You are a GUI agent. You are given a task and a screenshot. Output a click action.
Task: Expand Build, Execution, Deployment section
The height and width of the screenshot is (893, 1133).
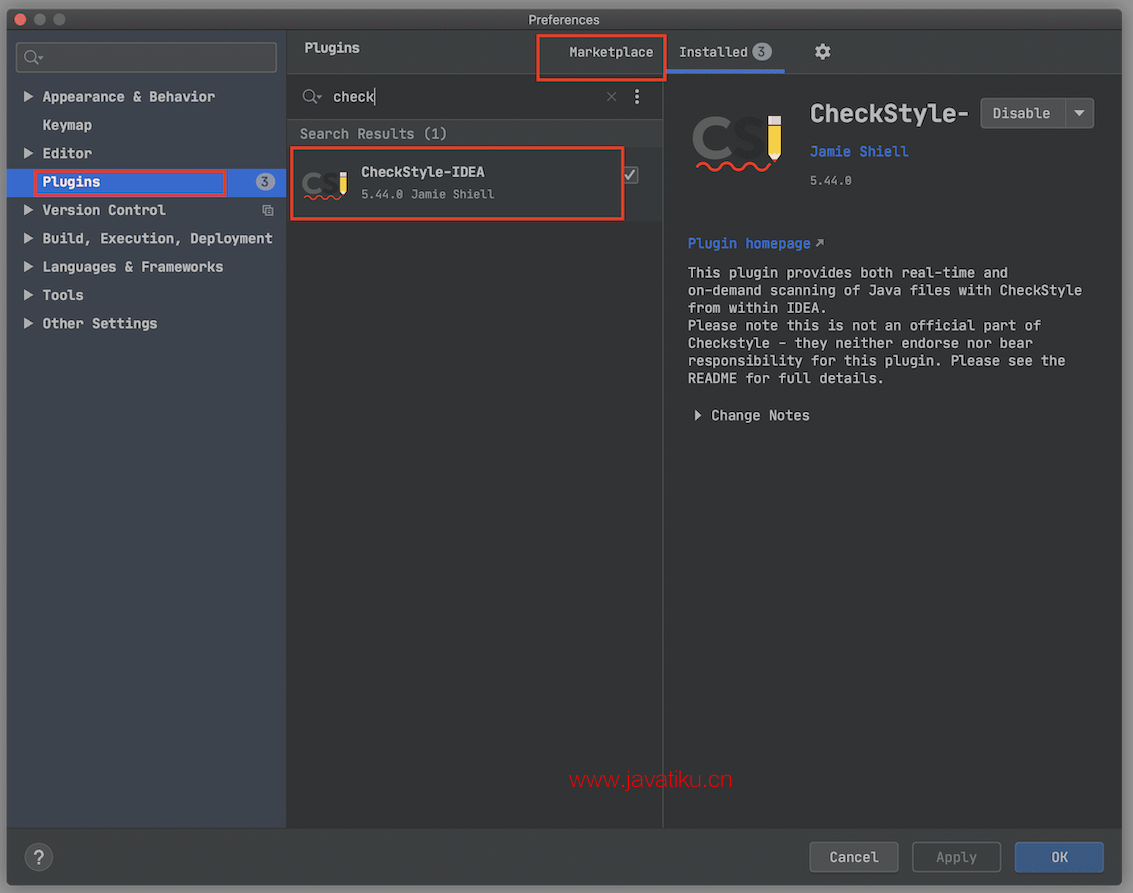point(28,238)
